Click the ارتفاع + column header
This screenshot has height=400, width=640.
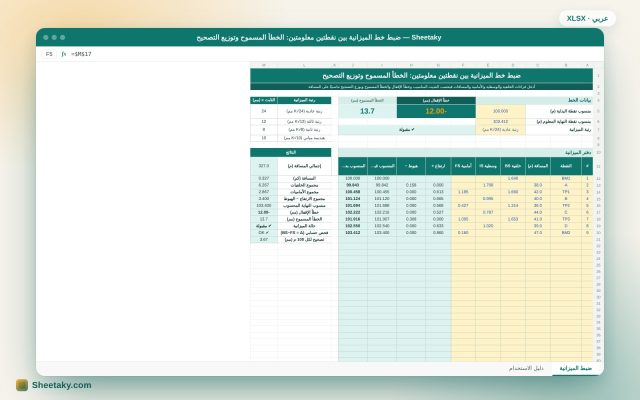438,166
